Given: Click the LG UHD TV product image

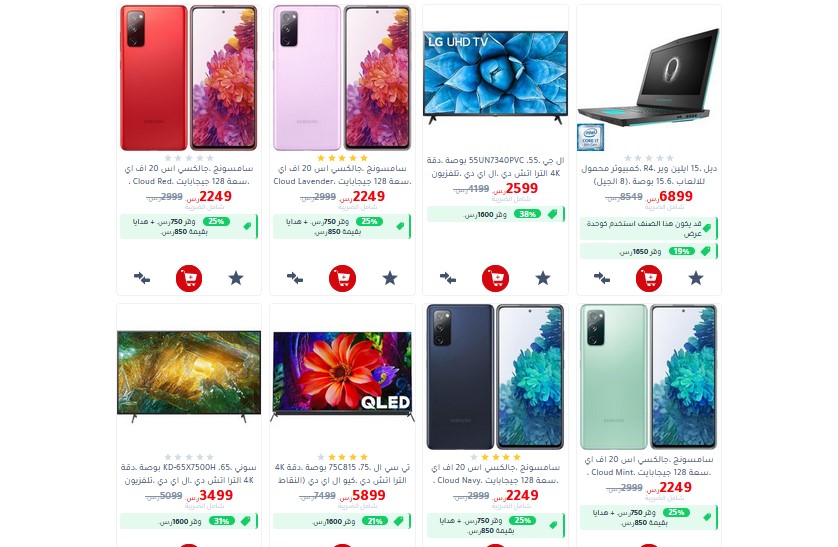Looking at the screenshot, I should point(495,77).
